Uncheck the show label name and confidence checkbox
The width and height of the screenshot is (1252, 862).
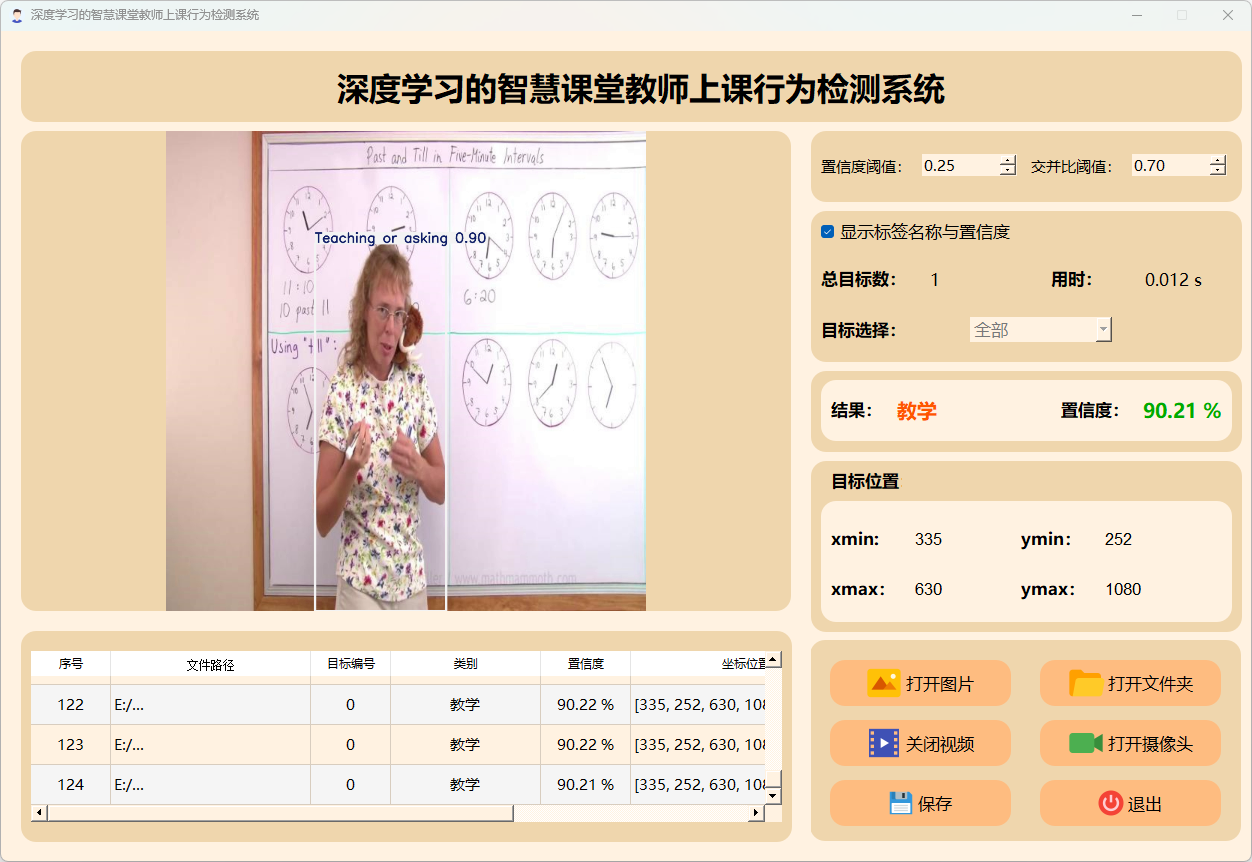[827, 232]
